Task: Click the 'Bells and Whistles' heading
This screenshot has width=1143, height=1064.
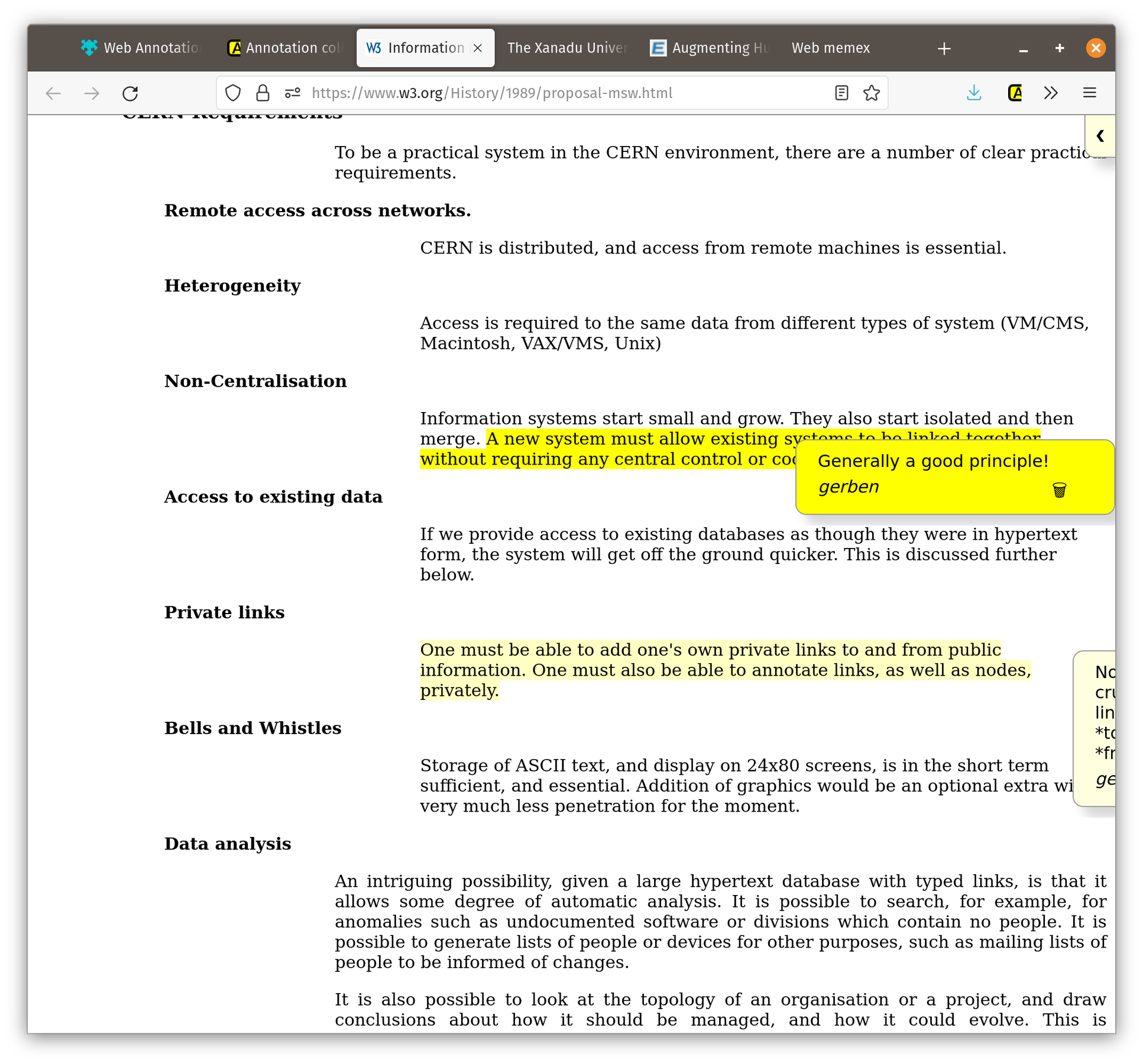Action: tap(252, 728)
